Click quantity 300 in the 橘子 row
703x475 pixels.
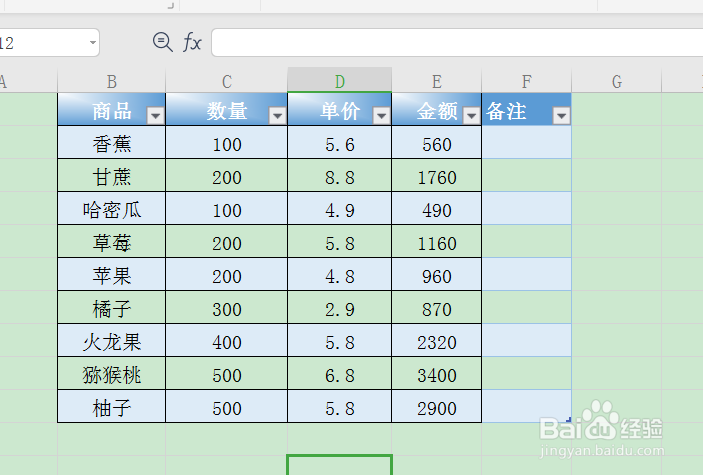coord(226,307)
